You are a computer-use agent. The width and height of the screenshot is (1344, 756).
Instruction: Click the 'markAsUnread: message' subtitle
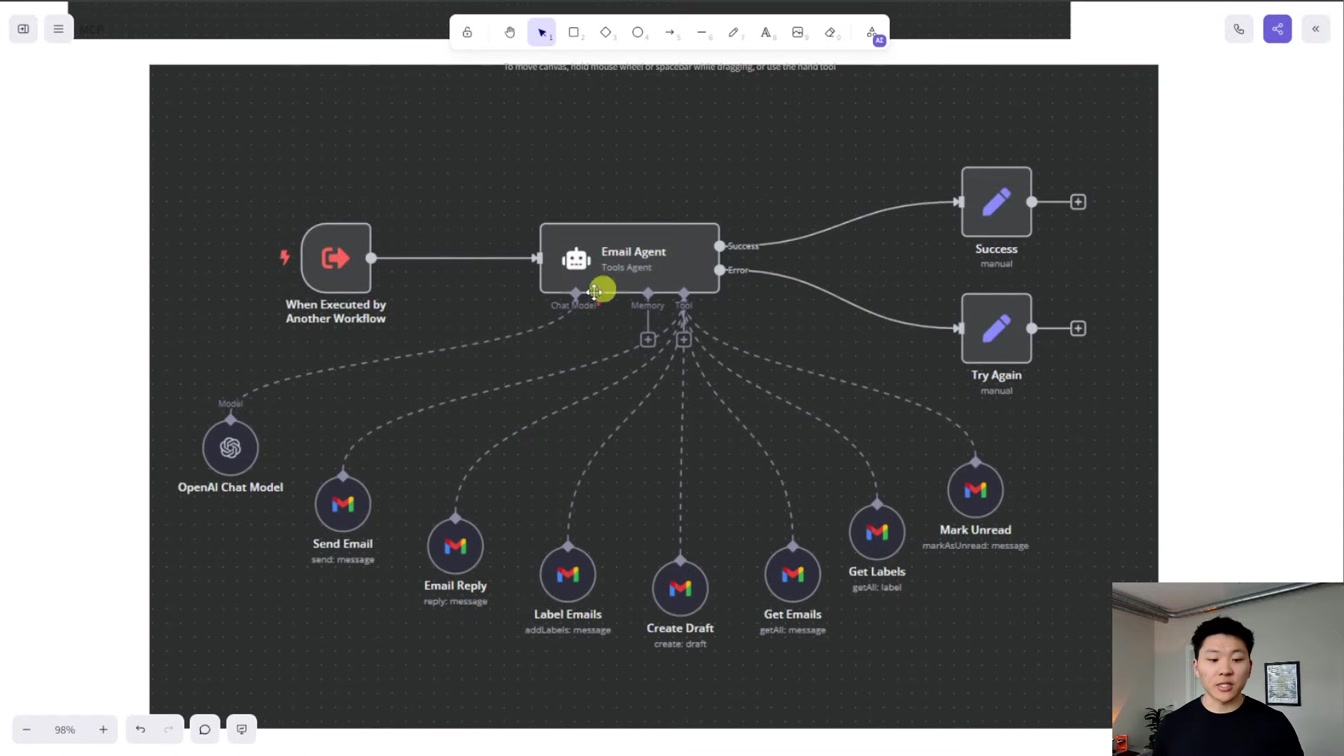(x=975, y=546)
